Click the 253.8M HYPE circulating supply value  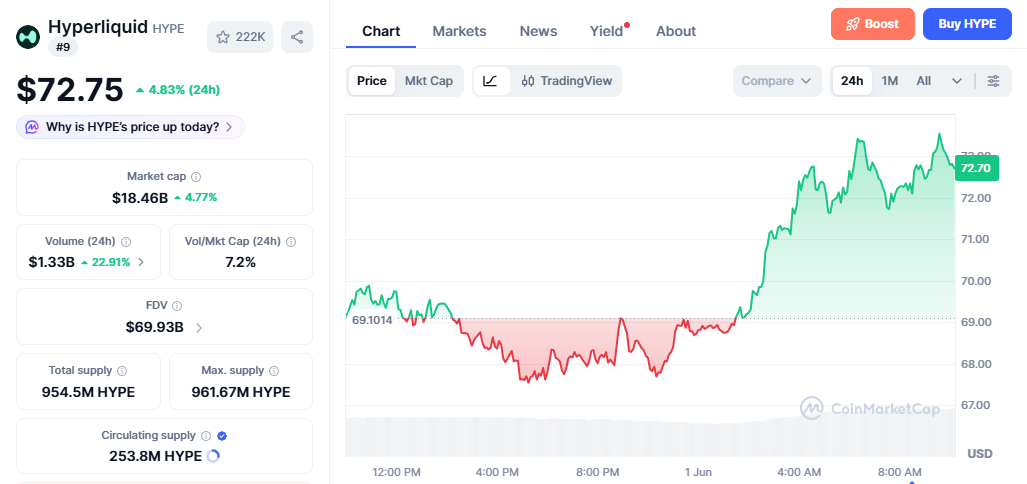[x=155, y=456]
